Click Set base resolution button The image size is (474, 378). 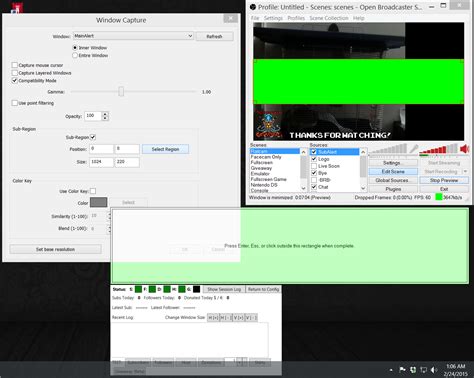pyautogui.click(x=55, y=249)
